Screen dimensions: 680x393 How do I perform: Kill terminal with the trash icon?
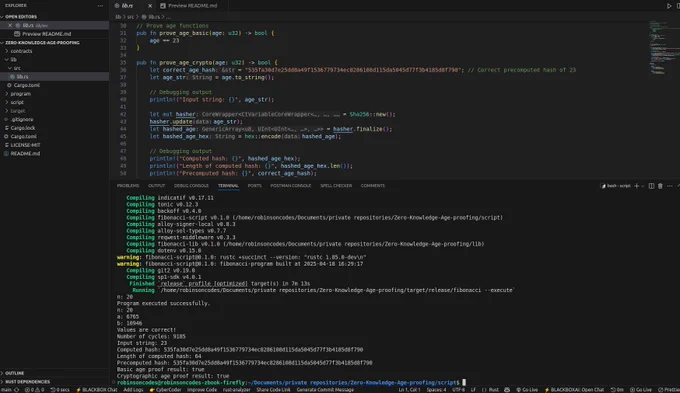pyautogui.click(x=660, y=186)
